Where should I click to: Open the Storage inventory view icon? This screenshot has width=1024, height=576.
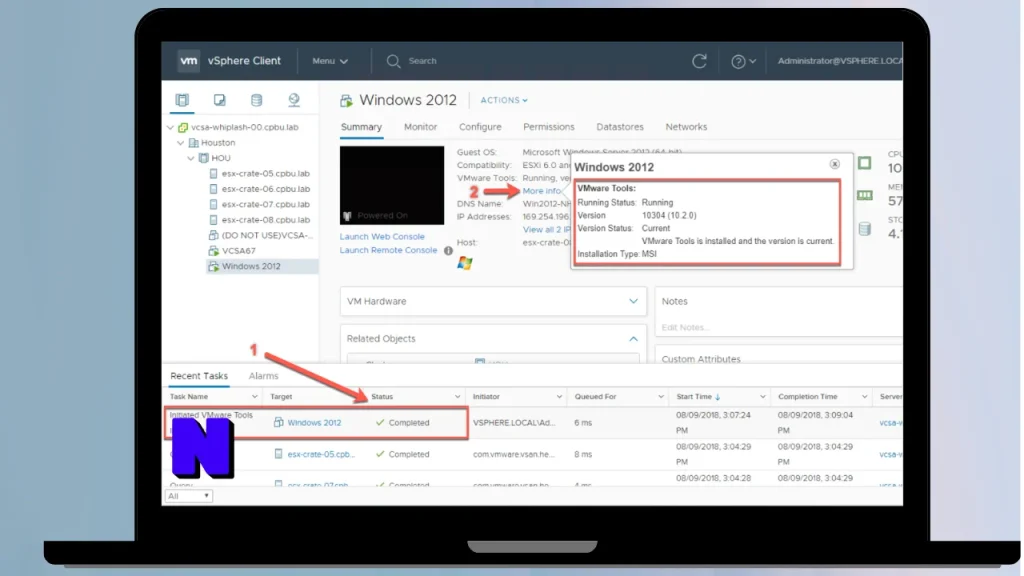257,100
